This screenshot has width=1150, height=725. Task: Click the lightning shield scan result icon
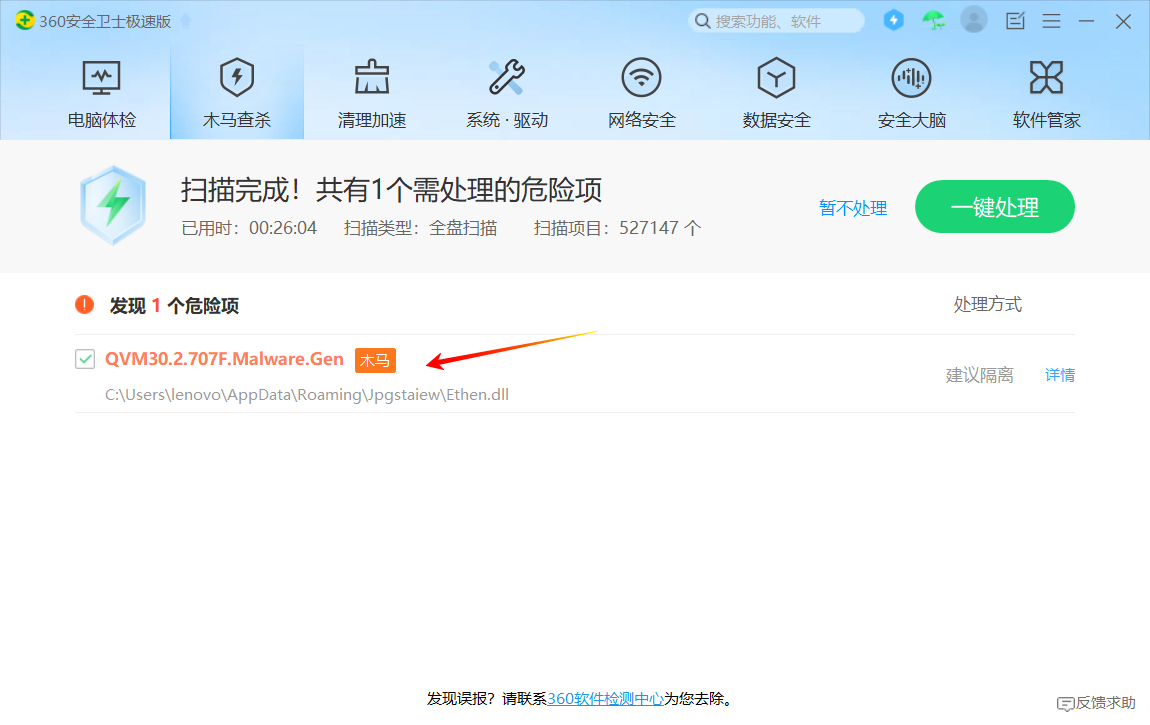point(113,205)
